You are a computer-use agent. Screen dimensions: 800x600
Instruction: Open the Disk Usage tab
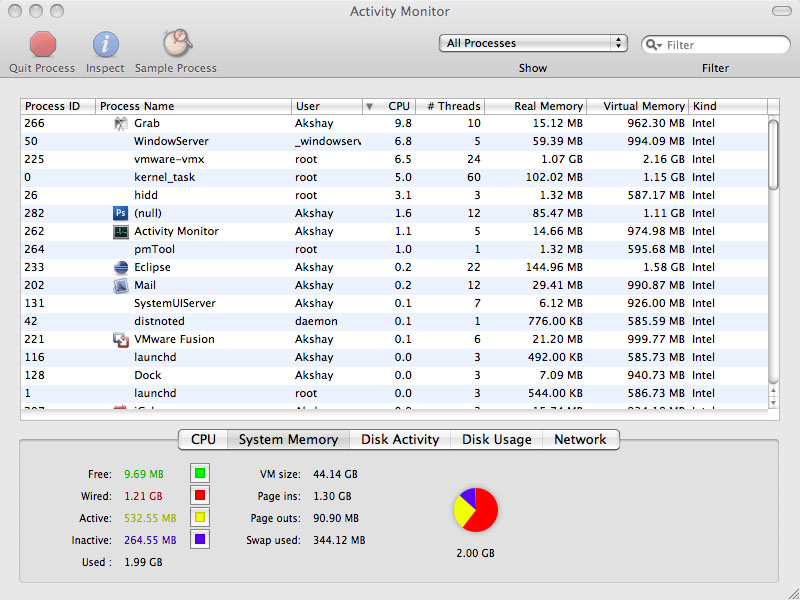point(496,440)
